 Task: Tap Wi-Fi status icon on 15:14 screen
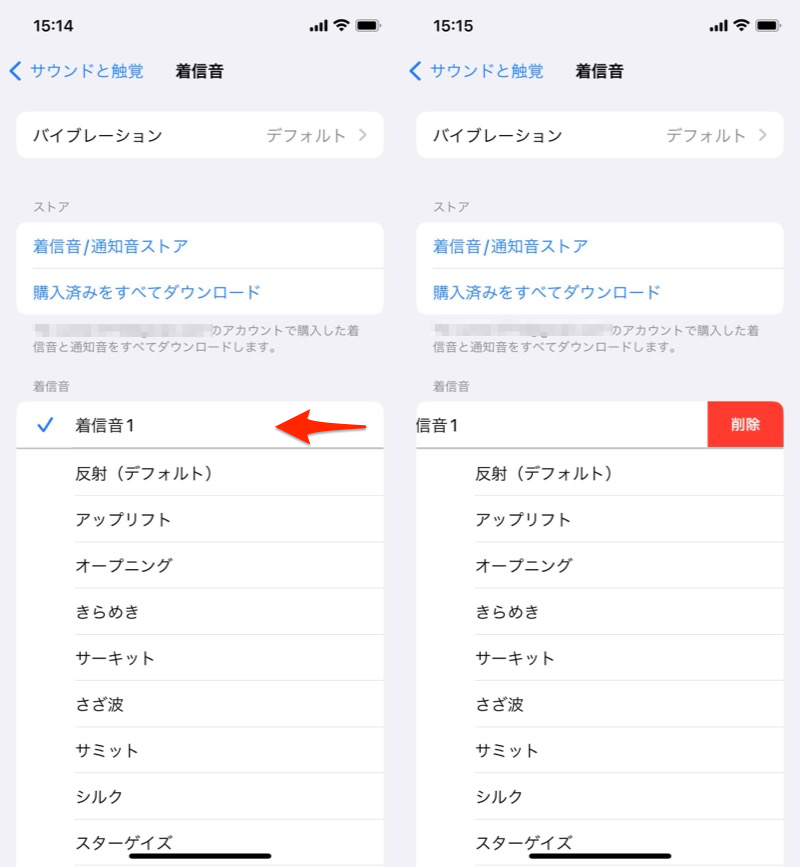[x=341, y=25]
